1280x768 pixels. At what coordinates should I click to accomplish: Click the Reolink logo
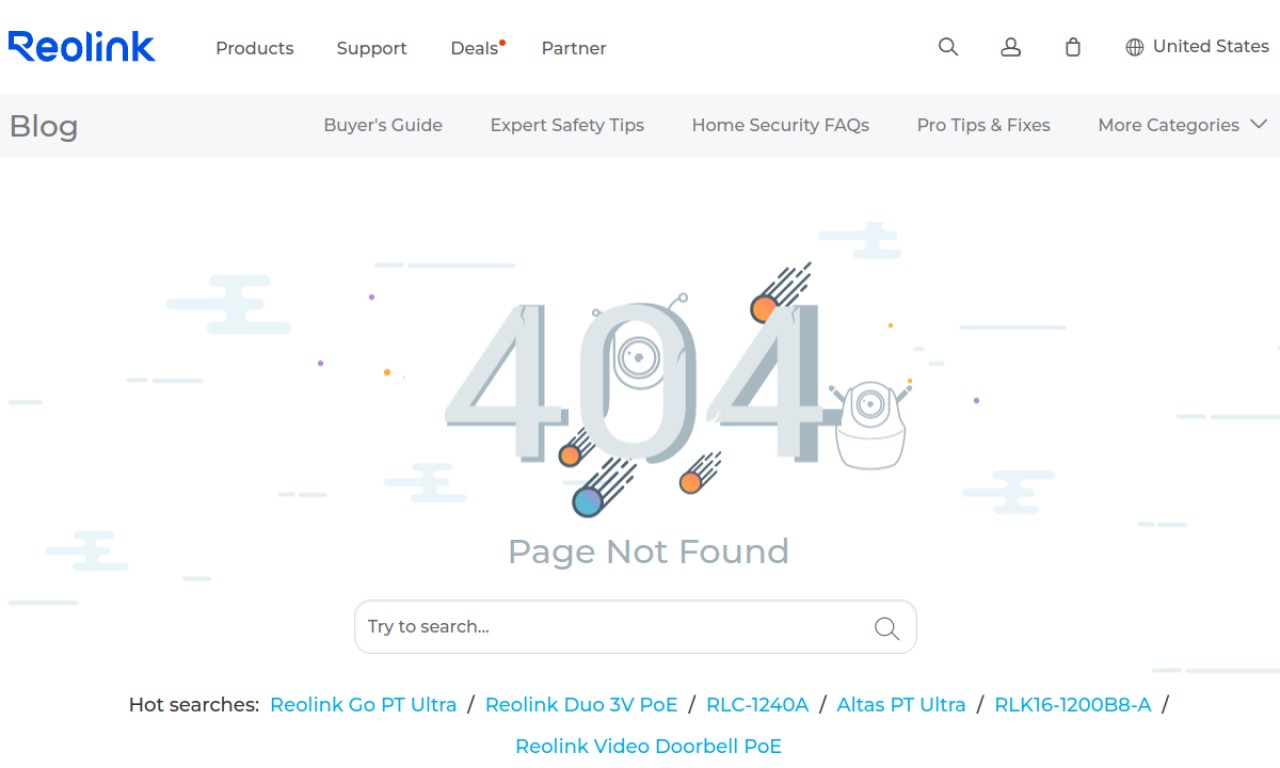pos(81,46)
